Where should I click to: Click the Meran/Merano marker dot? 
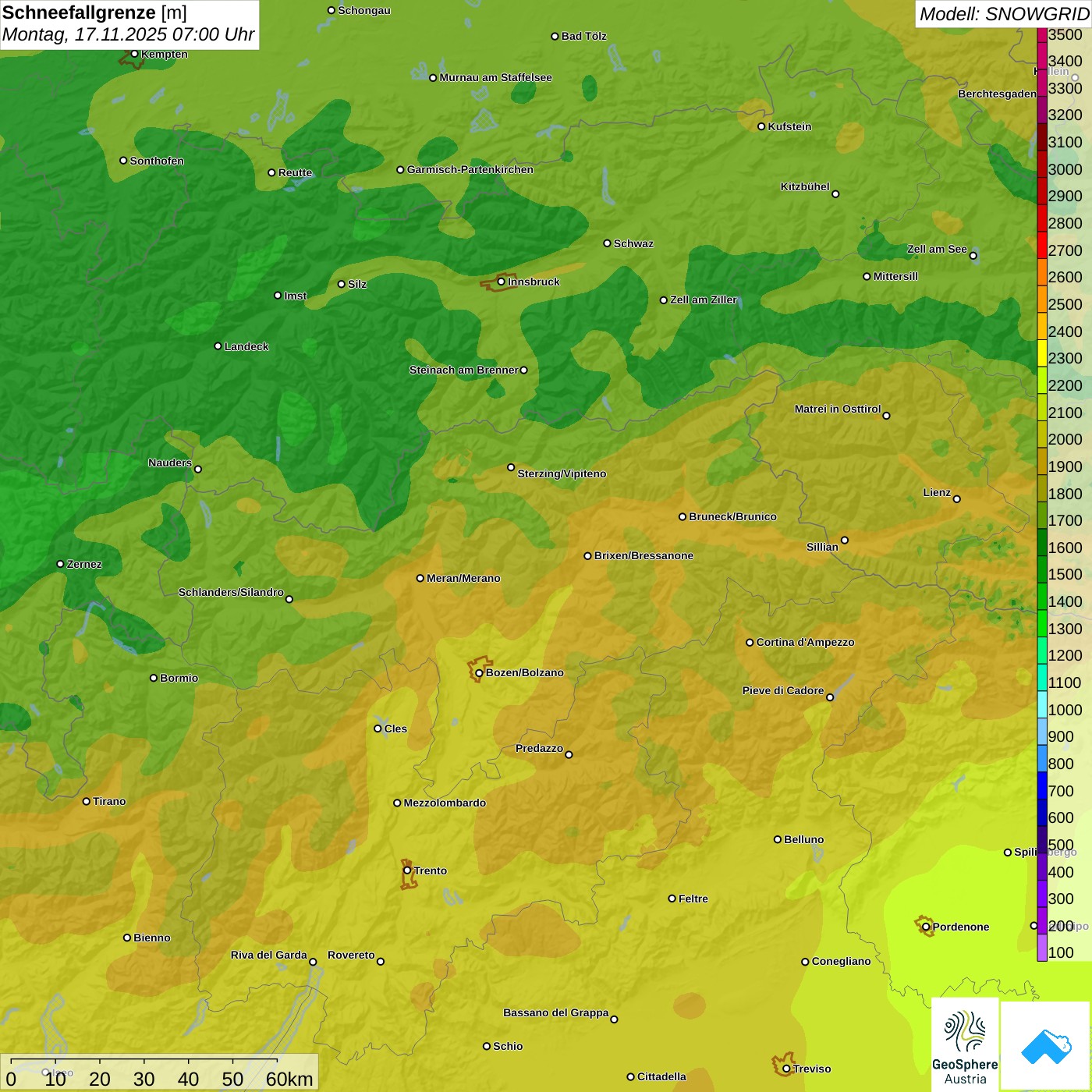(420, 578)
